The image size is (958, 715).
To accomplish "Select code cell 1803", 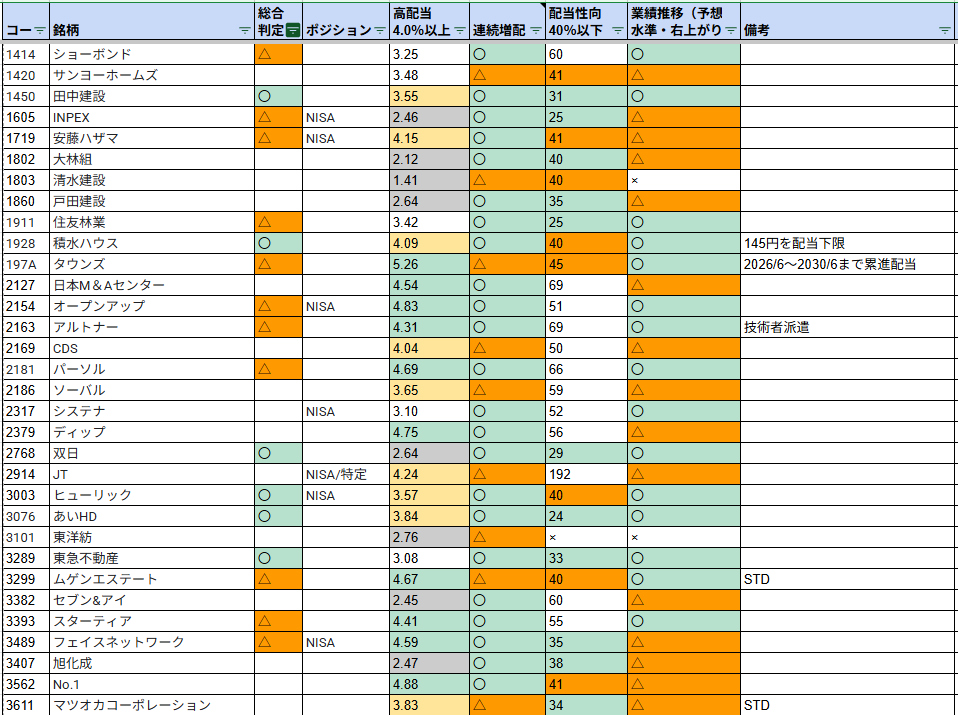I will click(26, 180).
